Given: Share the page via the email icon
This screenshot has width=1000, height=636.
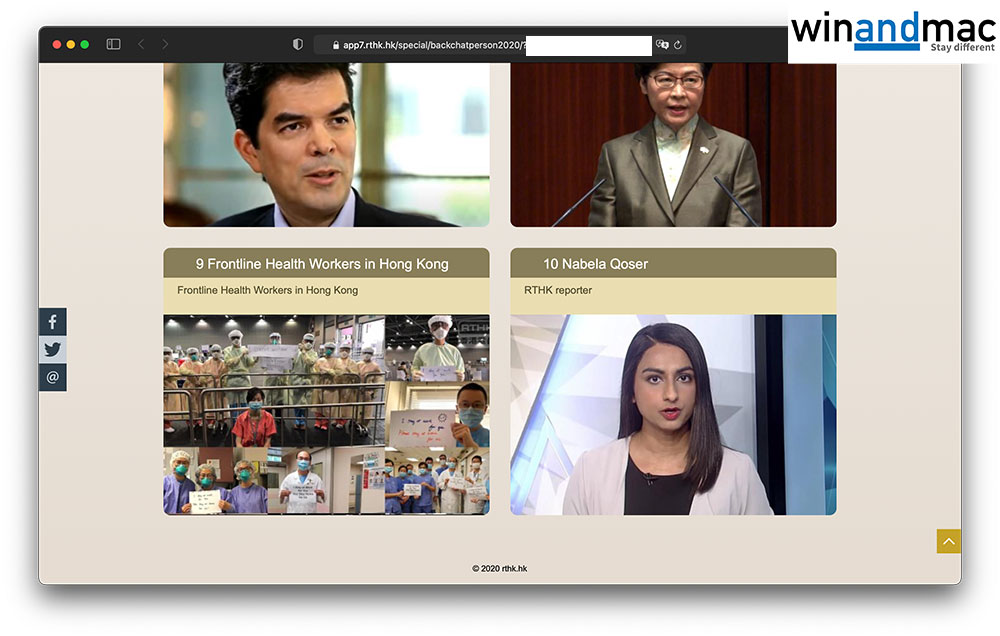Looking at the screenshot, I should (53, 378).
